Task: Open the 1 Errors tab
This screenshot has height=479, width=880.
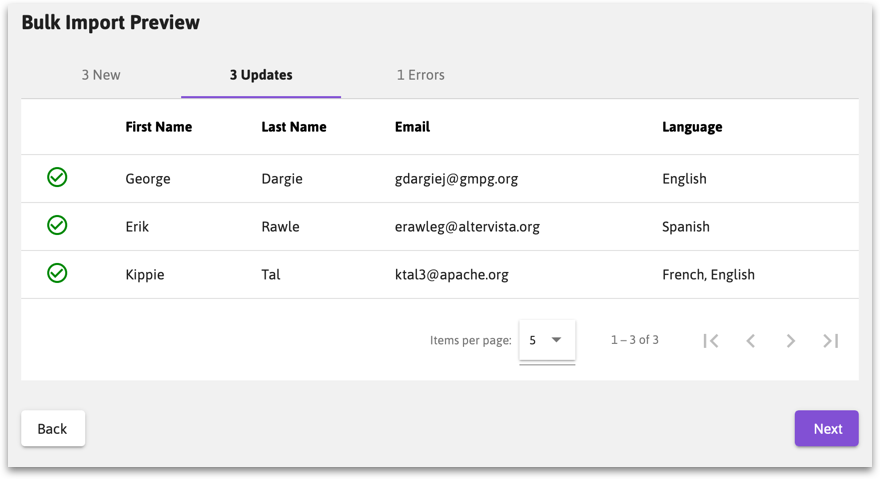Action: coord(420,75)
